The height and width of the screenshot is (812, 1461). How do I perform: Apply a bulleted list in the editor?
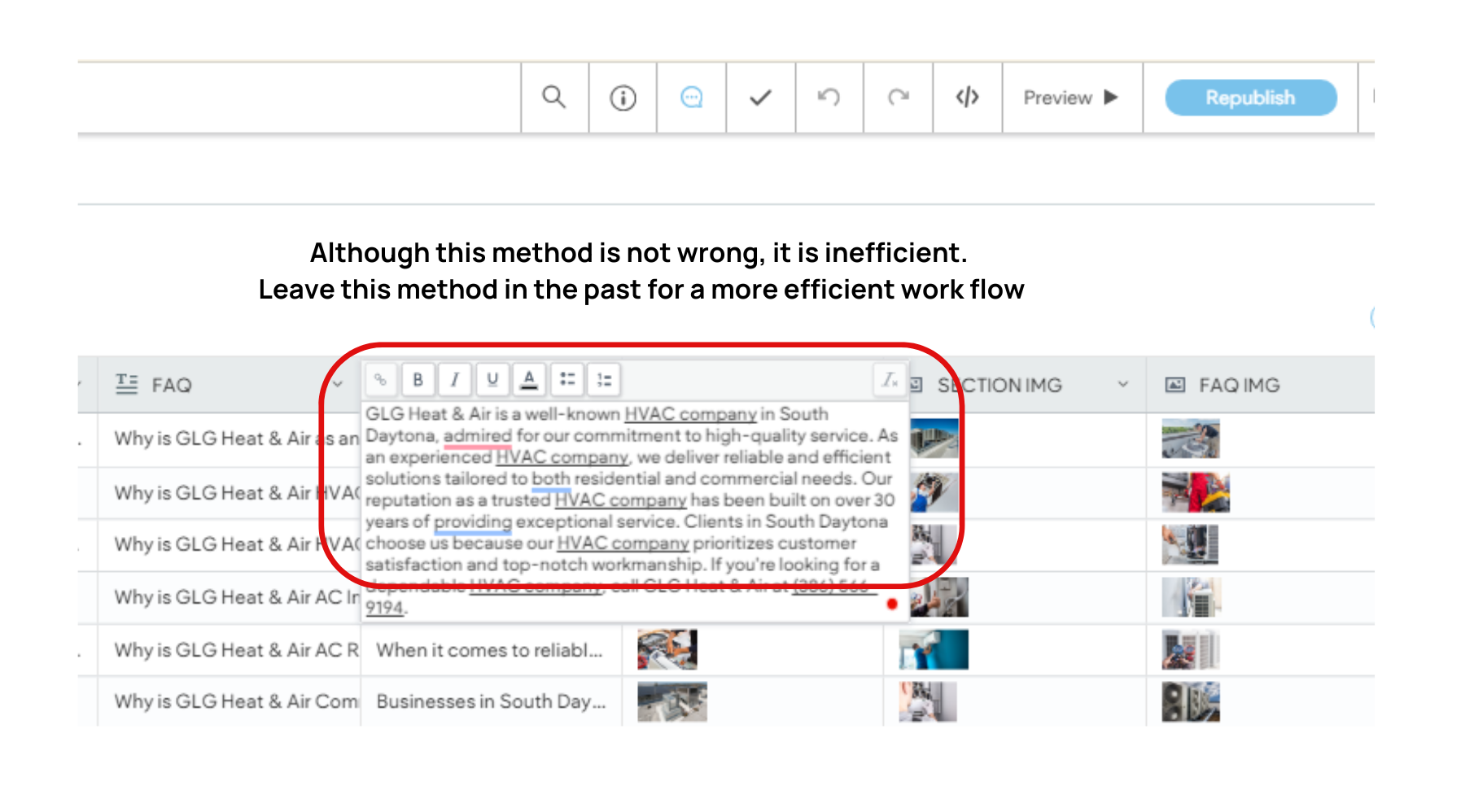tap(567, 379)
